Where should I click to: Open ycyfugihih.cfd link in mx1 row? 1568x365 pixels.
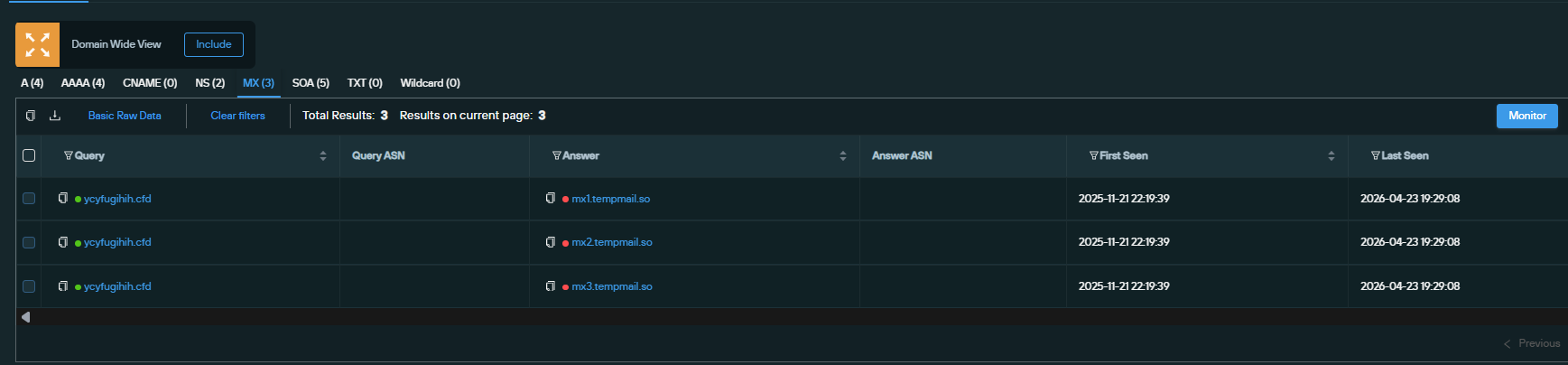[x=117, y=199]
